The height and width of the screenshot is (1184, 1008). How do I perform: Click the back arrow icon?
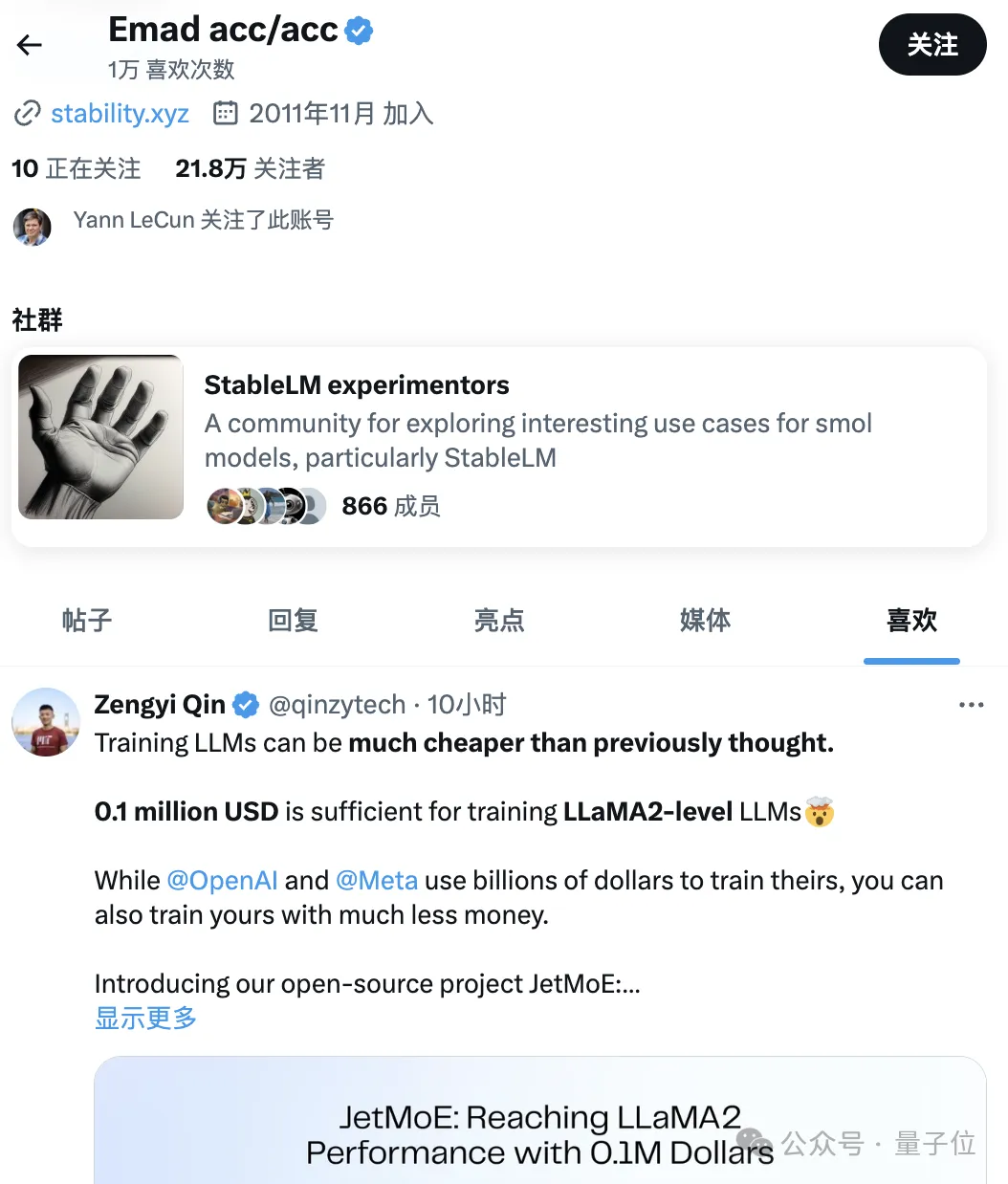click(x=29, y=45)
